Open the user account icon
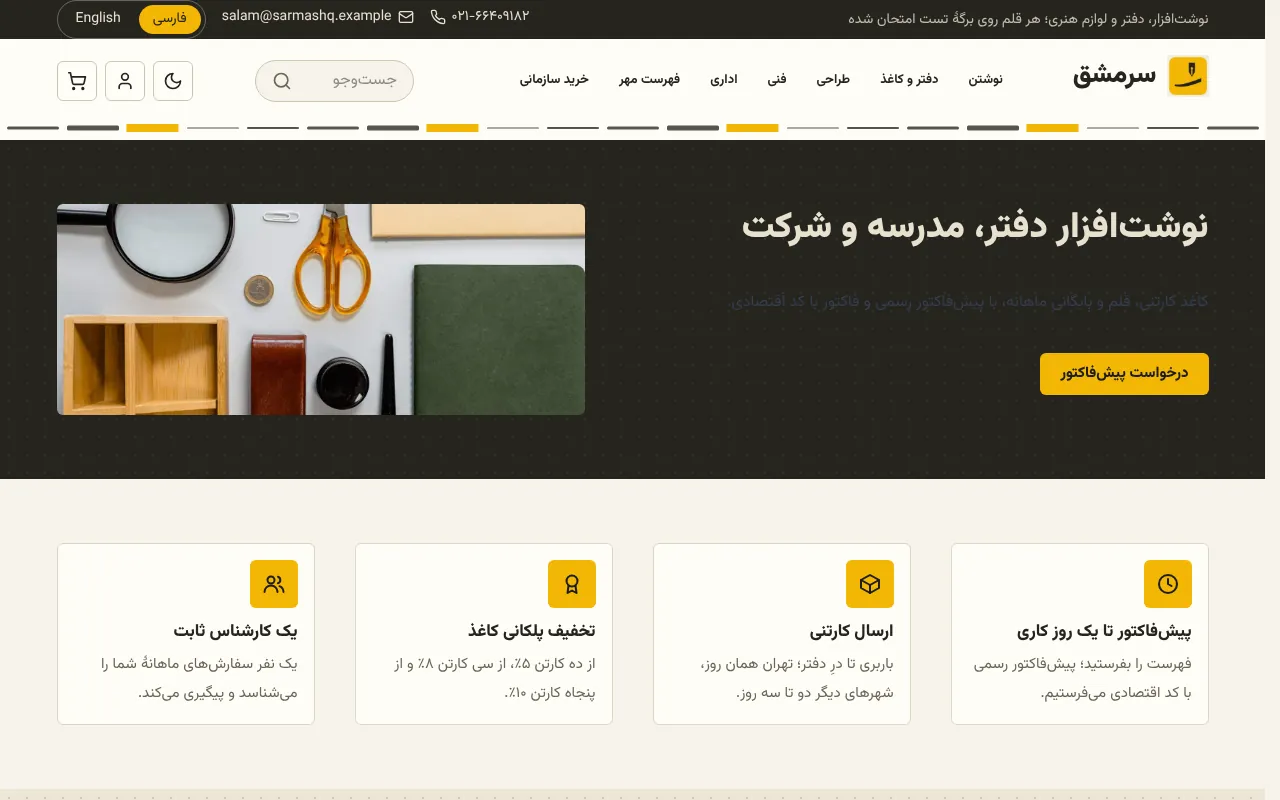 [x=125, y=81]
